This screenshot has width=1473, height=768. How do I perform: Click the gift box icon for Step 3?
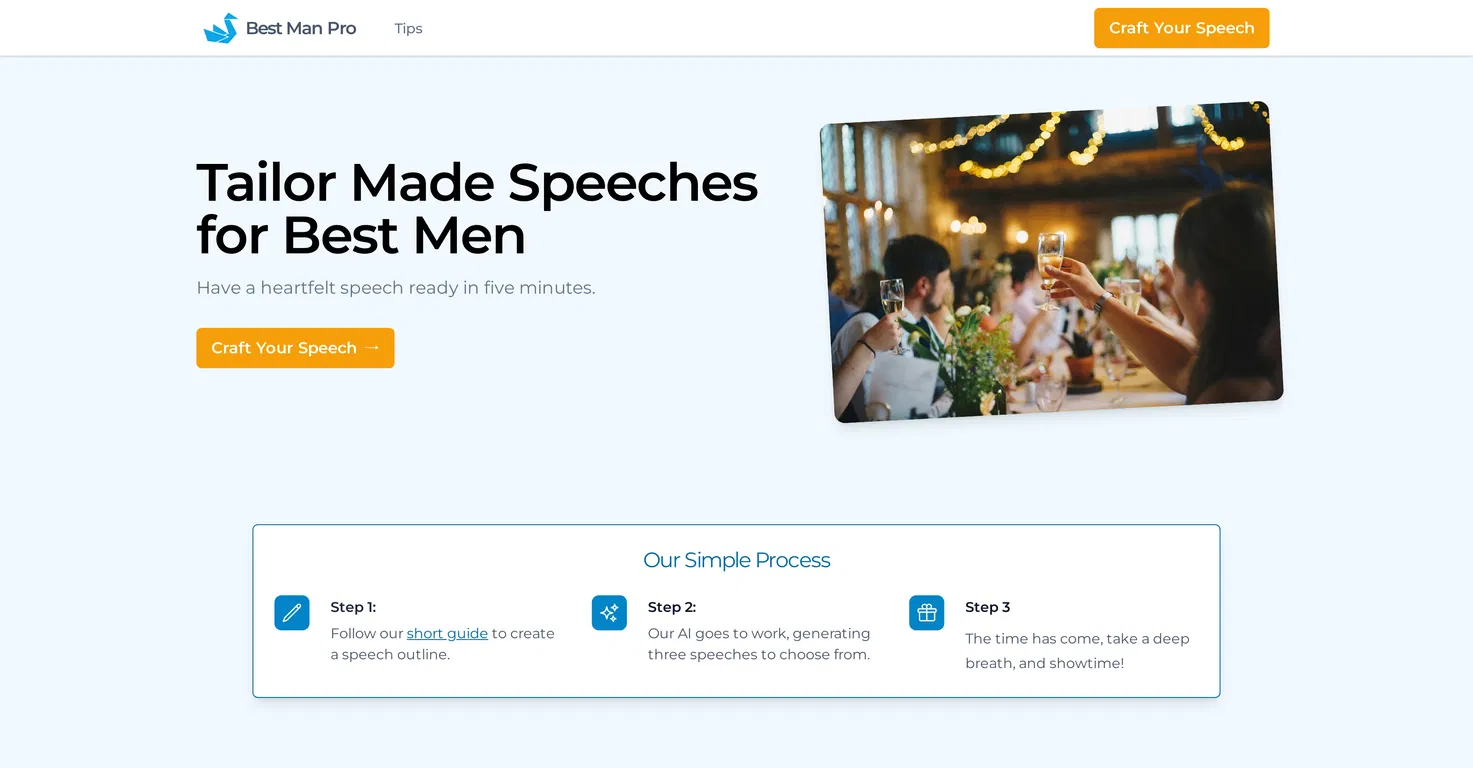926,613
